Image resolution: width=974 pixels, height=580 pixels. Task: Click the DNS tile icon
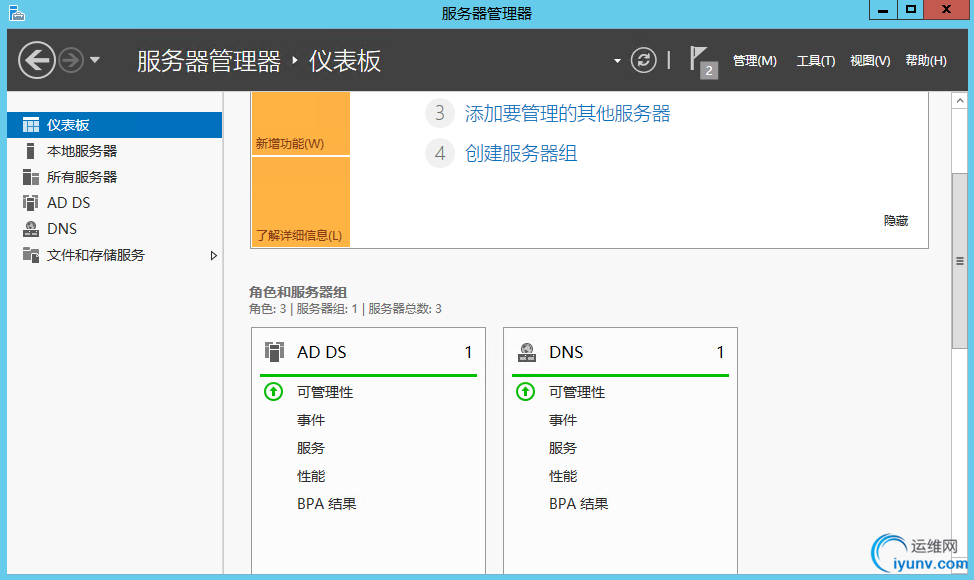click(x=526, y=352)
